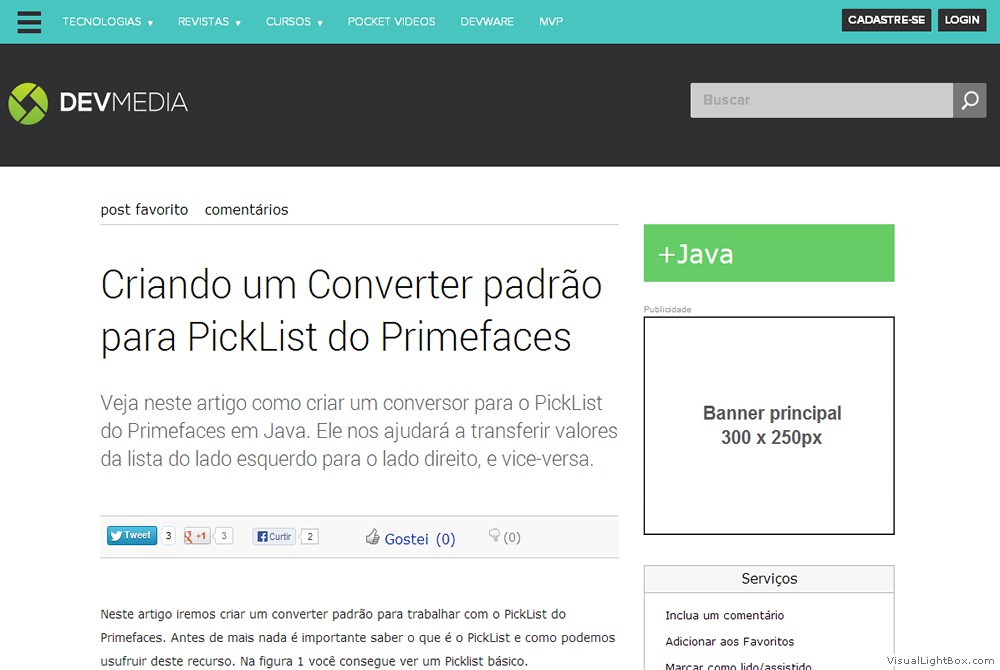Click the Tweet count bubble 3
Viewport: 1000px width, 670px height.
(x=168, y=535)
